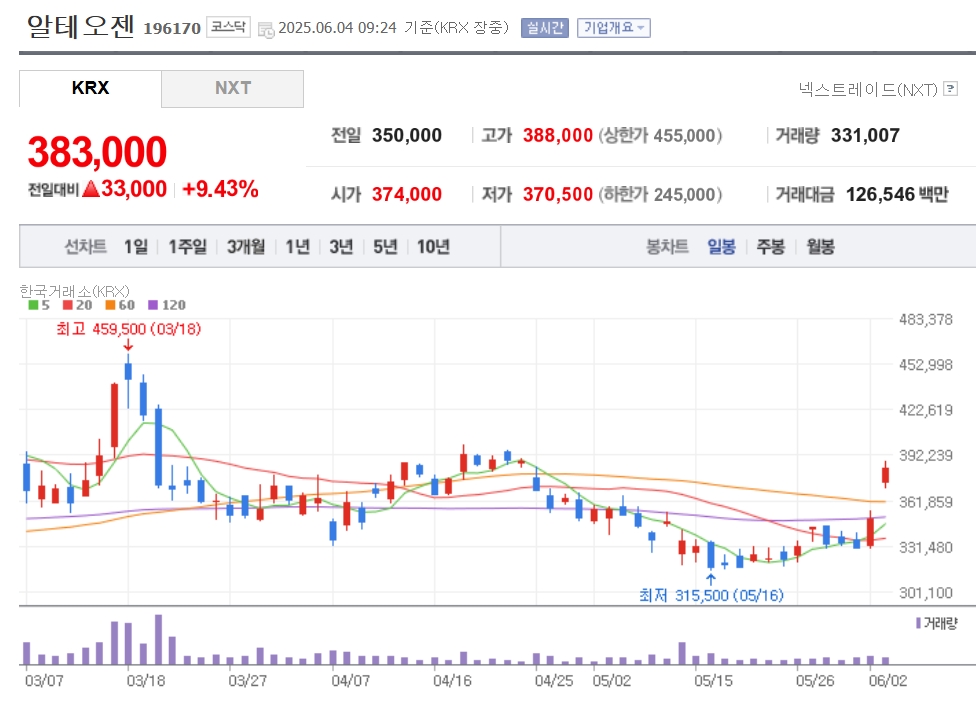976x719 pixels.
Task: Click the 한국거래소(KRX) chart caption
Action: [x=75, y=291]
